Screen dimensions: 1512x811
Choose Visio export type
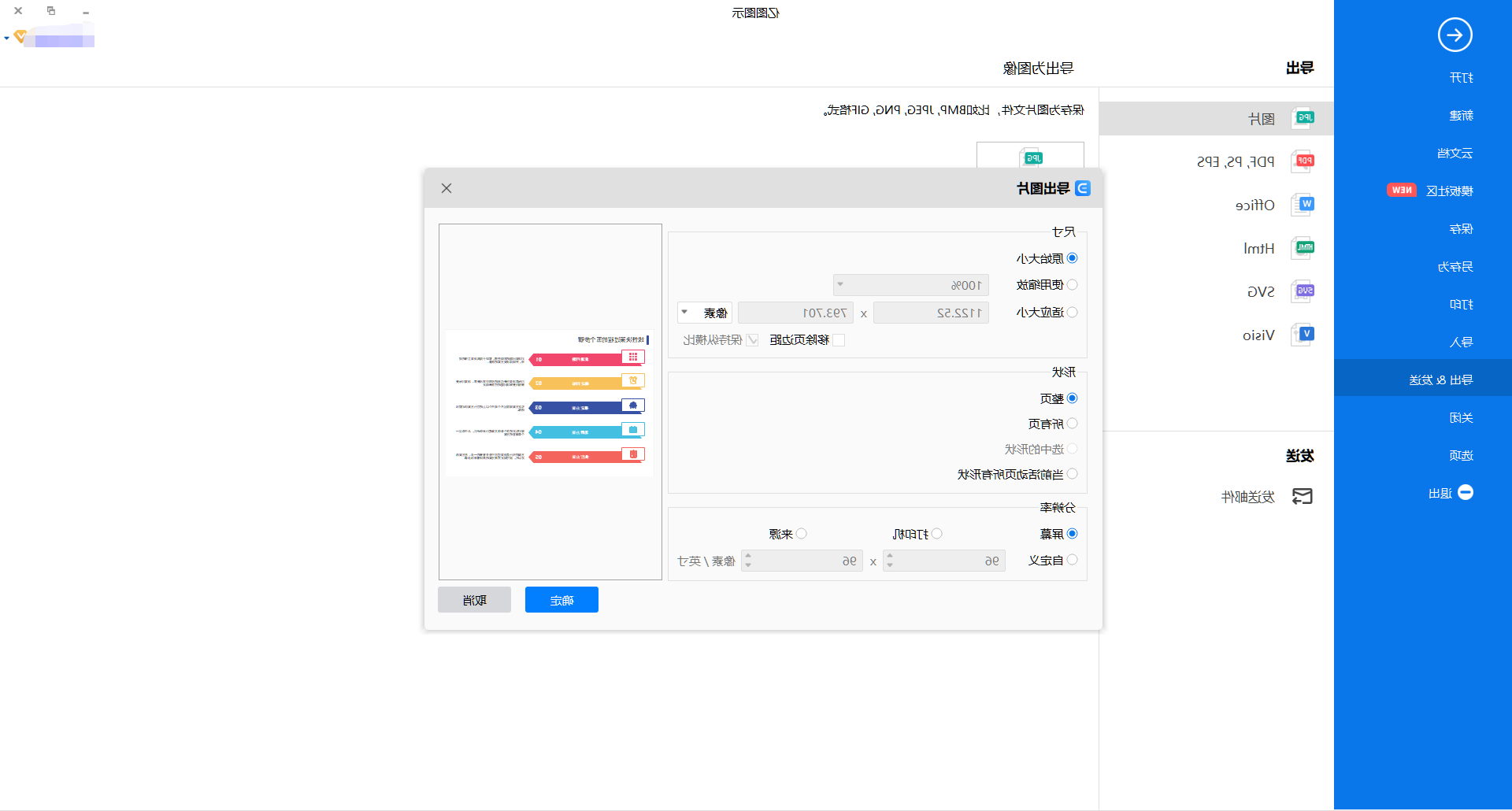click(1258, 335)
